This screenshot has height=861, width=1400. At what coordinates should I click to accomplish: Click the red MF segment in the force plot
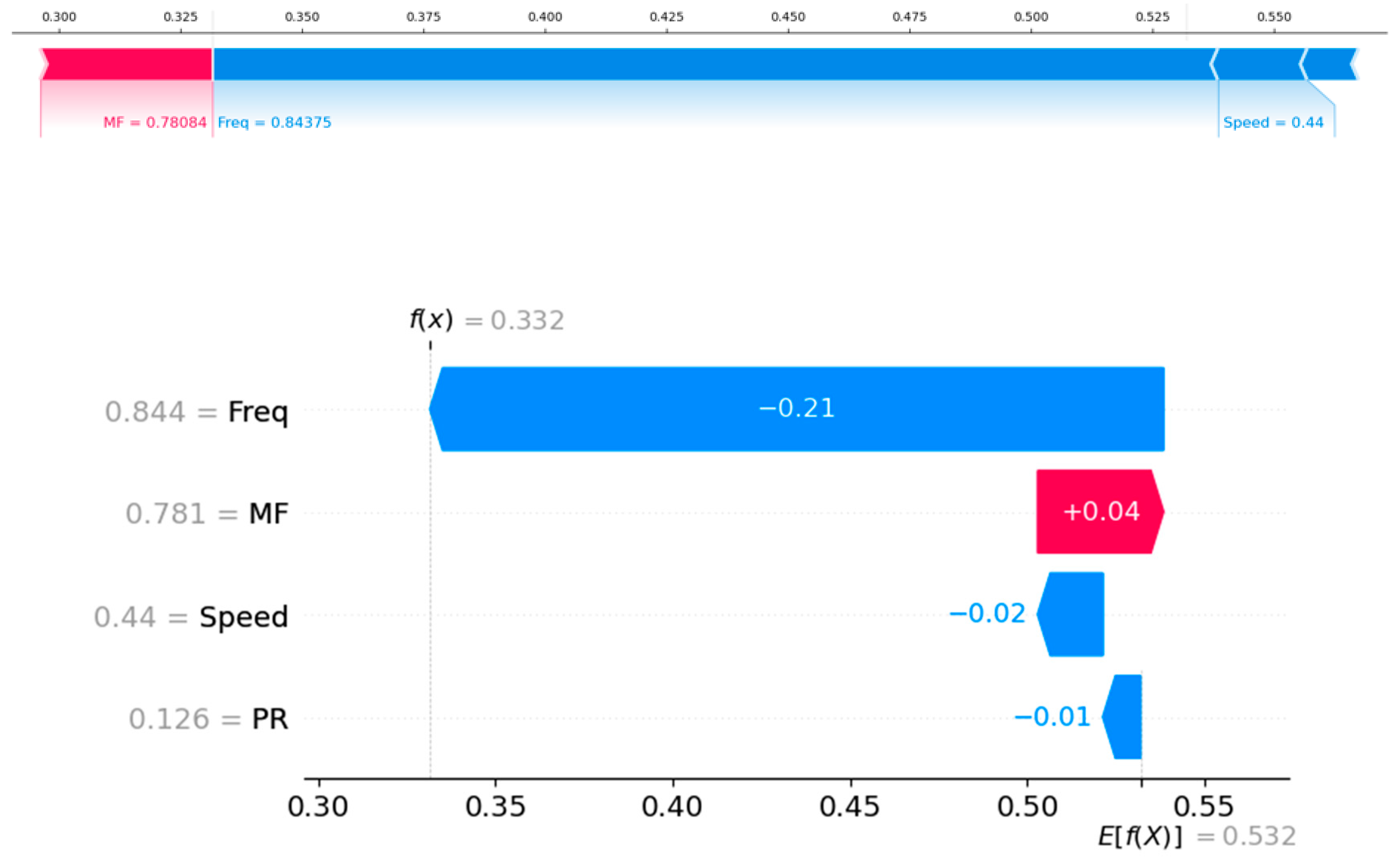tap(126, 64)
